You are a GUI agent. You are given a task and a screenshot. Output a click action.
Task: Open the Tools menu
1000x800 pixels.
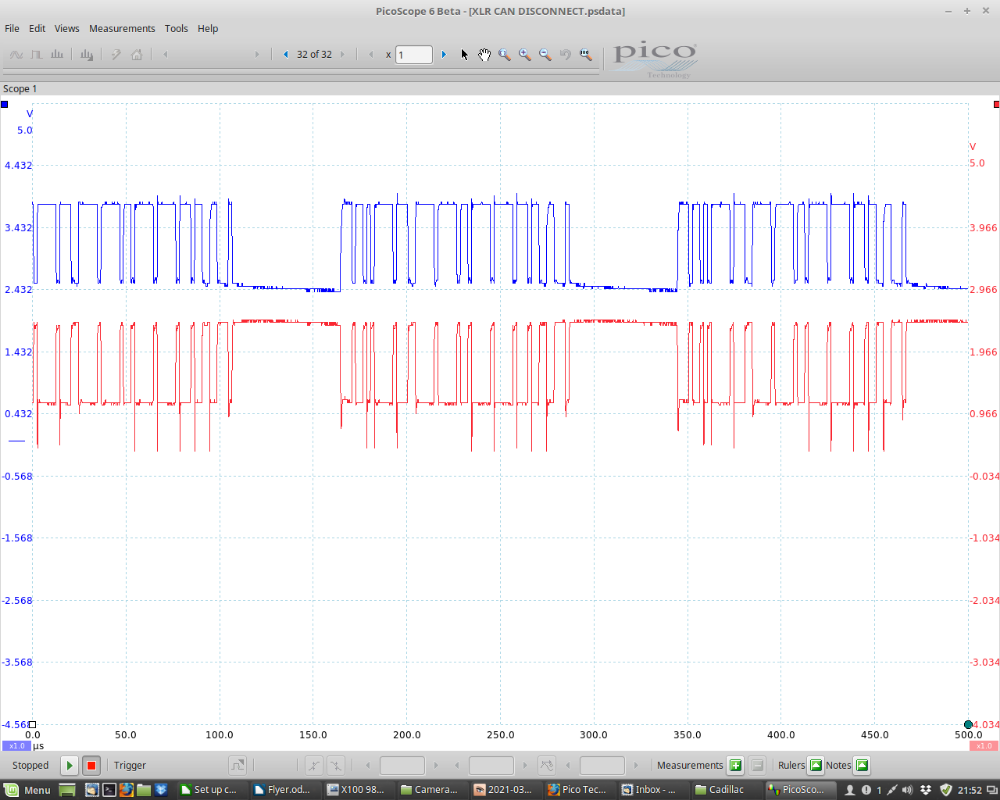176,29
